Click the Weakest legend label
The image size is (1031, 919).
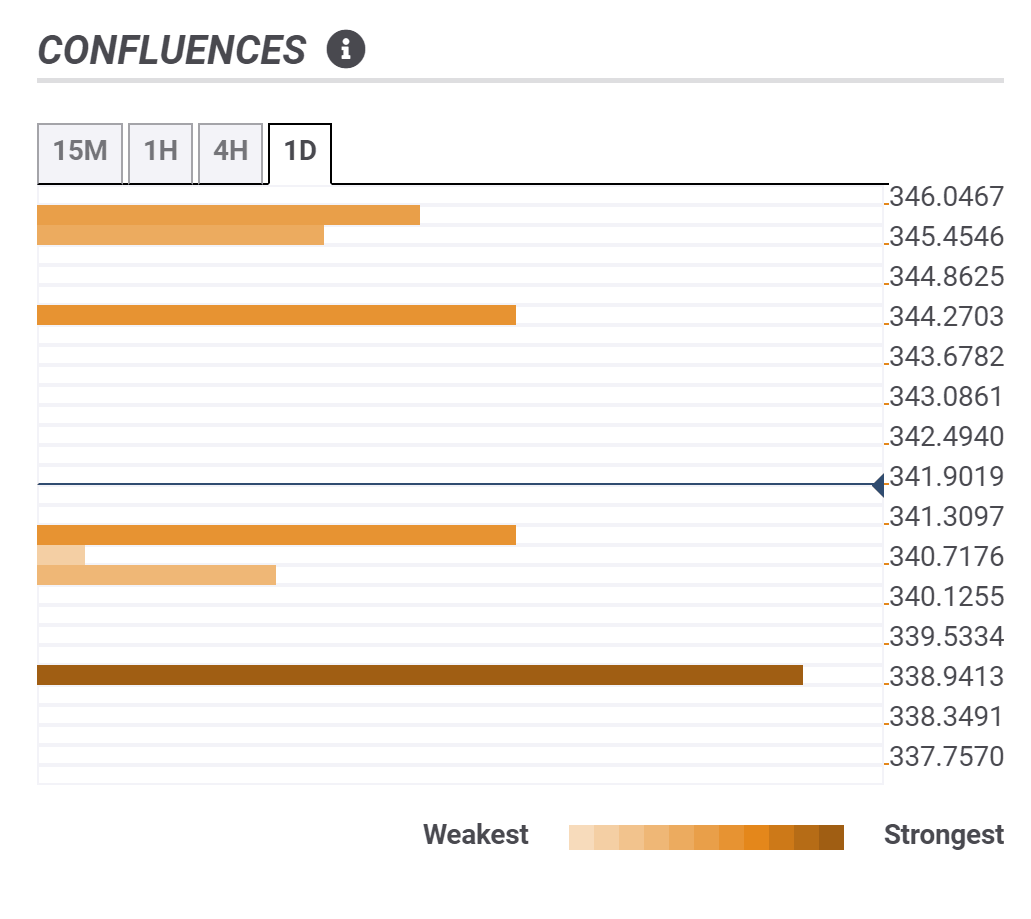click(476, 835)
